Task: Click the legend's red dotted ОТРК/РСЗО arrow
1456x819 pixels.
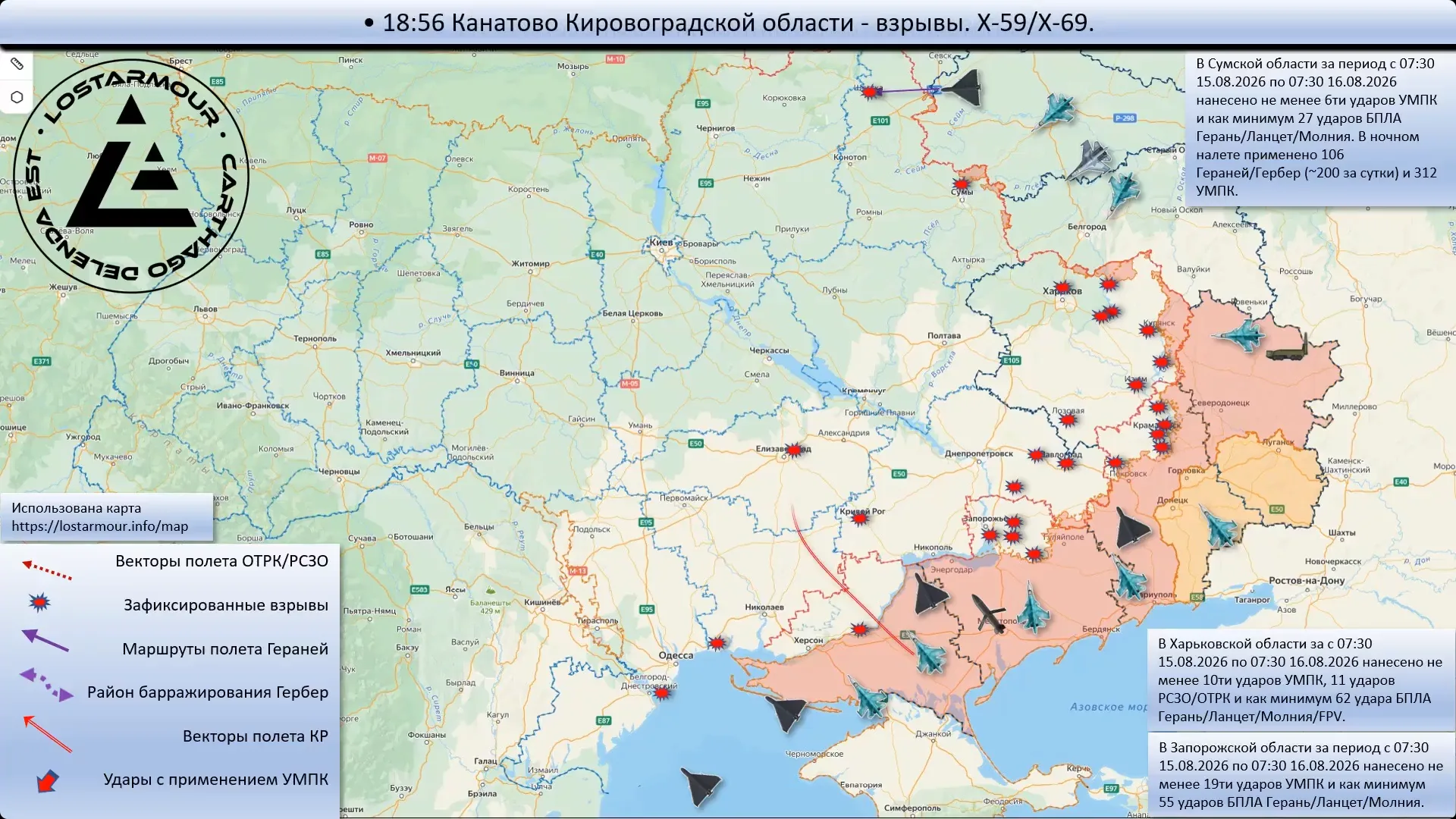Action: click(x=47, y=570)
